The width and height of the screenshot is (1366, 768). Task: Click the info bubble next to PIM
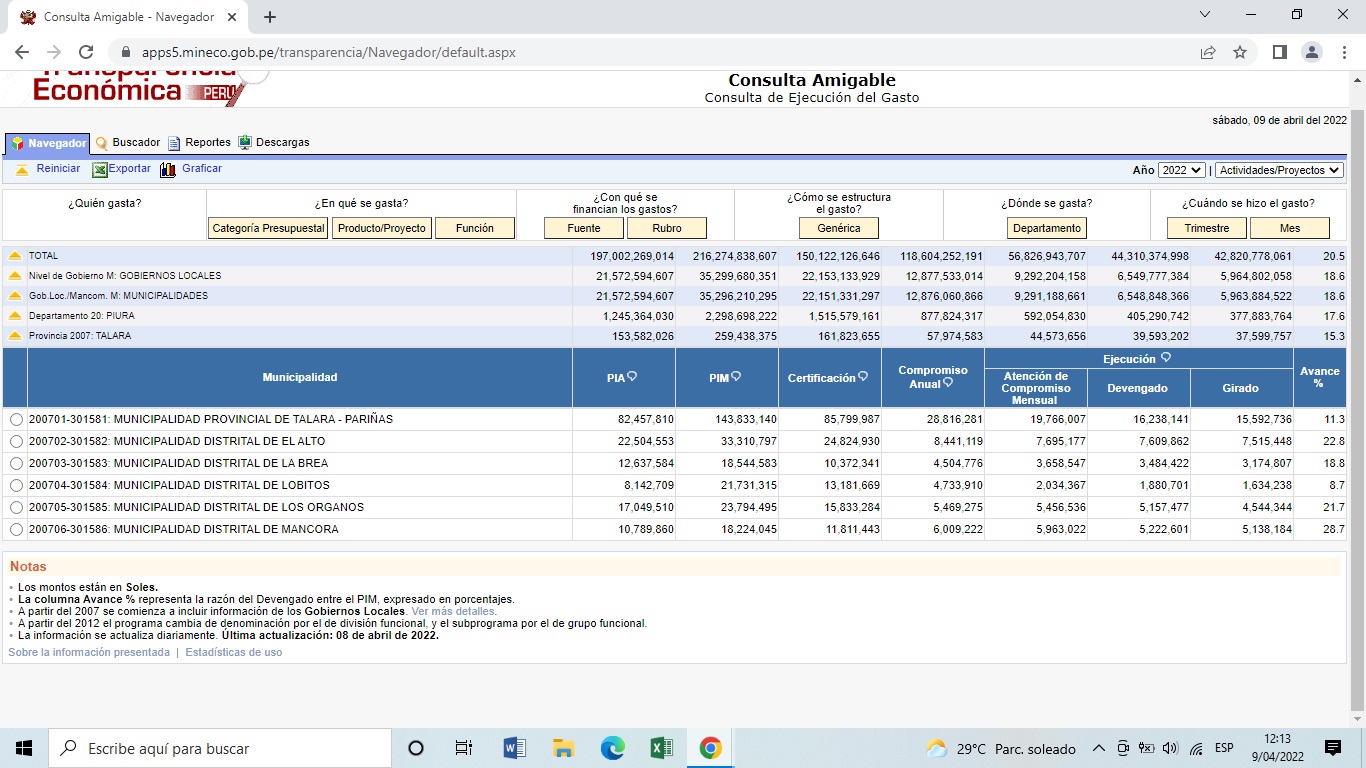coord(736,377)
